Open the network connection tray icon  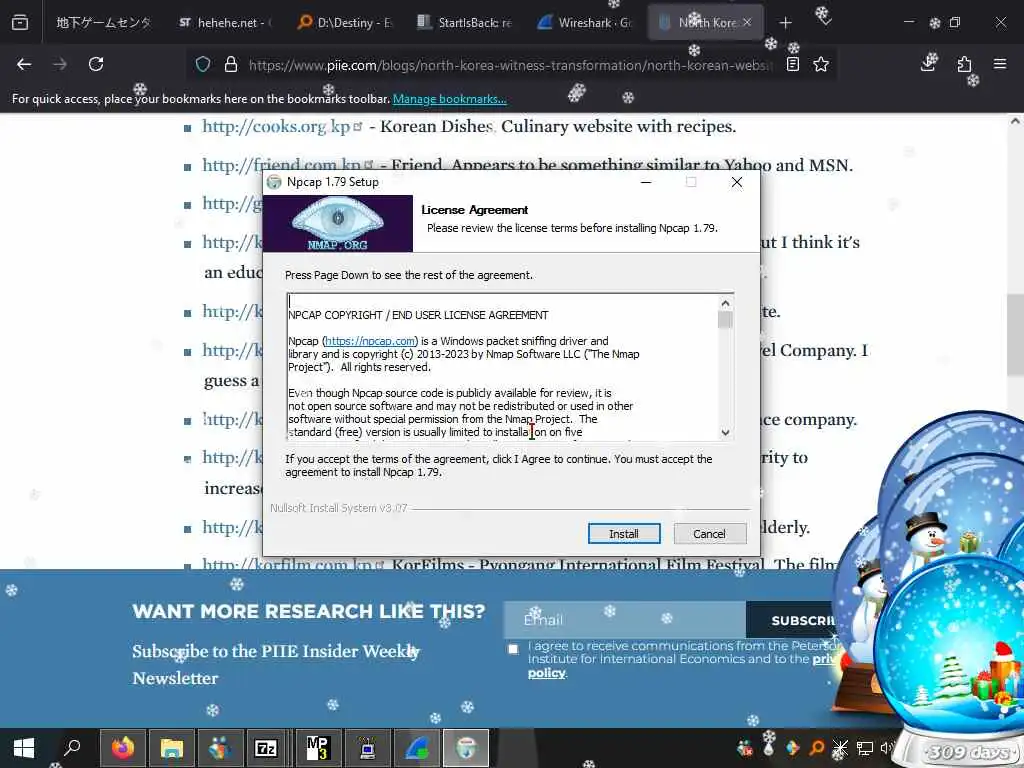[865, 748]
